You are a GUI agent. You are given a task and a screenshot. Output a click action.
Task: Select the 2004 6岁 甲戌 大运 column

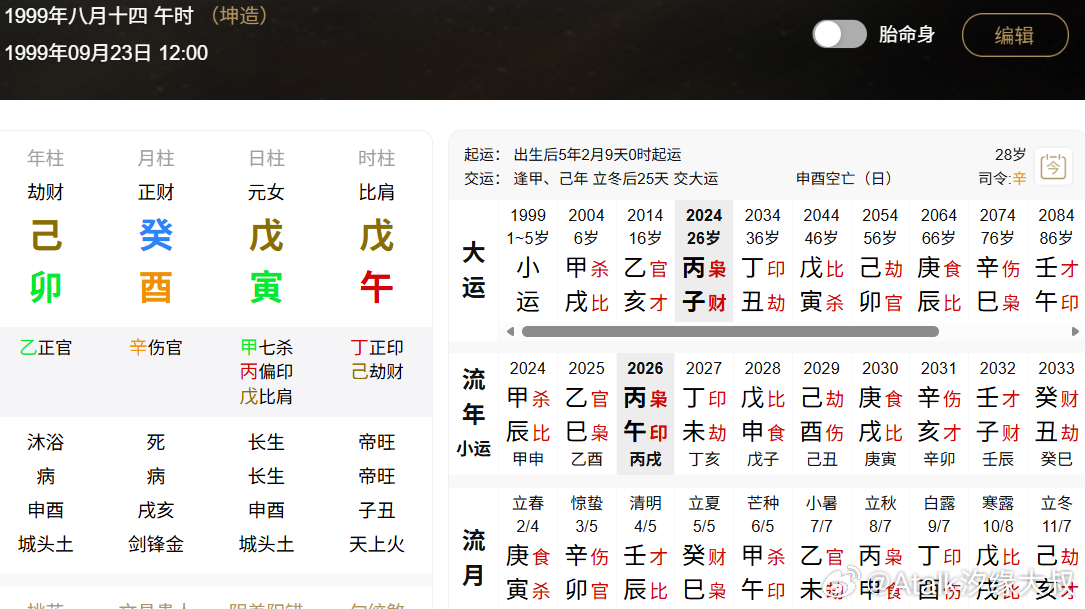click(586, 261)
